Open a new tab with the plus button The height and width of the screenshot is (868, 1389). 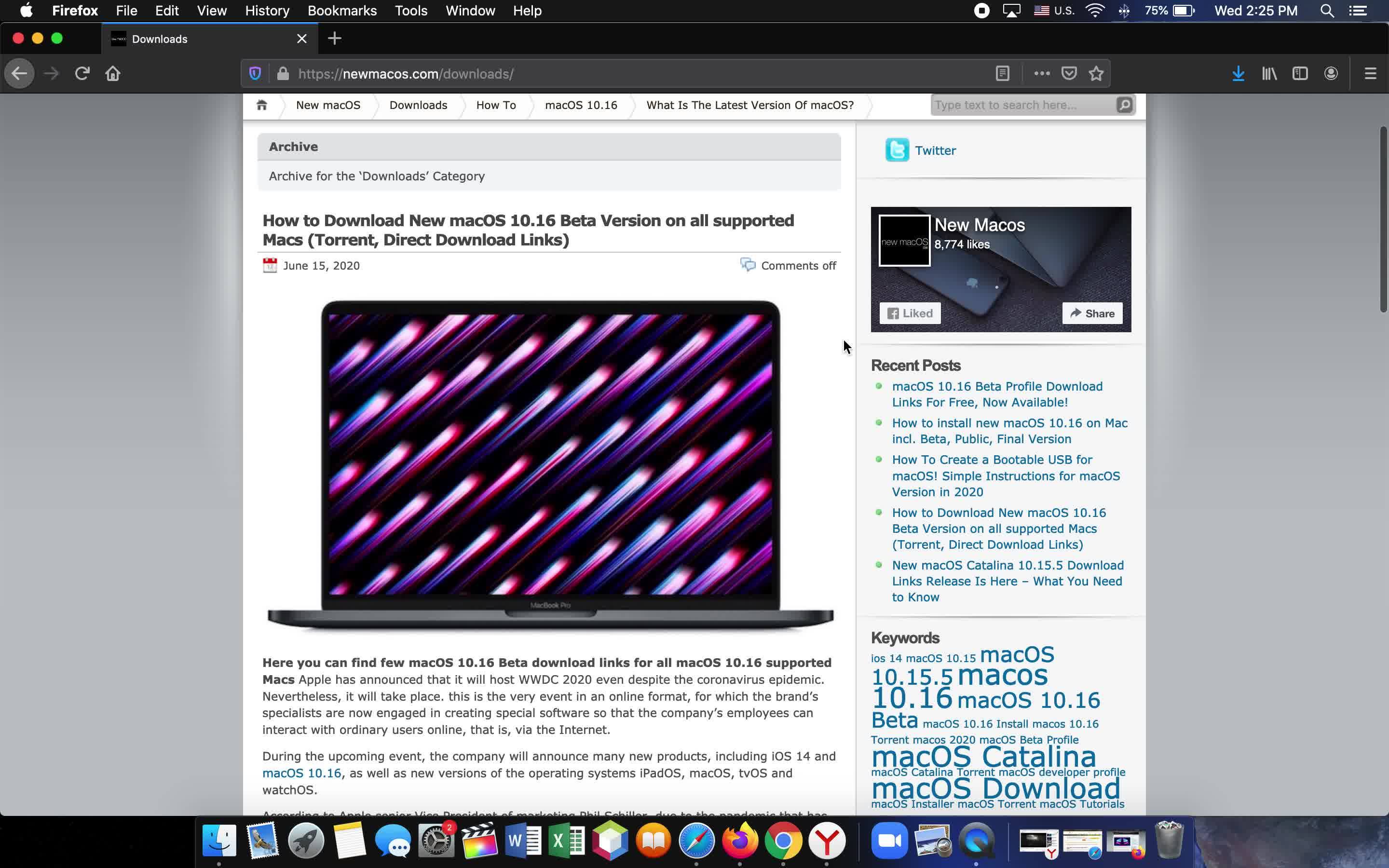pyautogui.click(x=335, y=39)
